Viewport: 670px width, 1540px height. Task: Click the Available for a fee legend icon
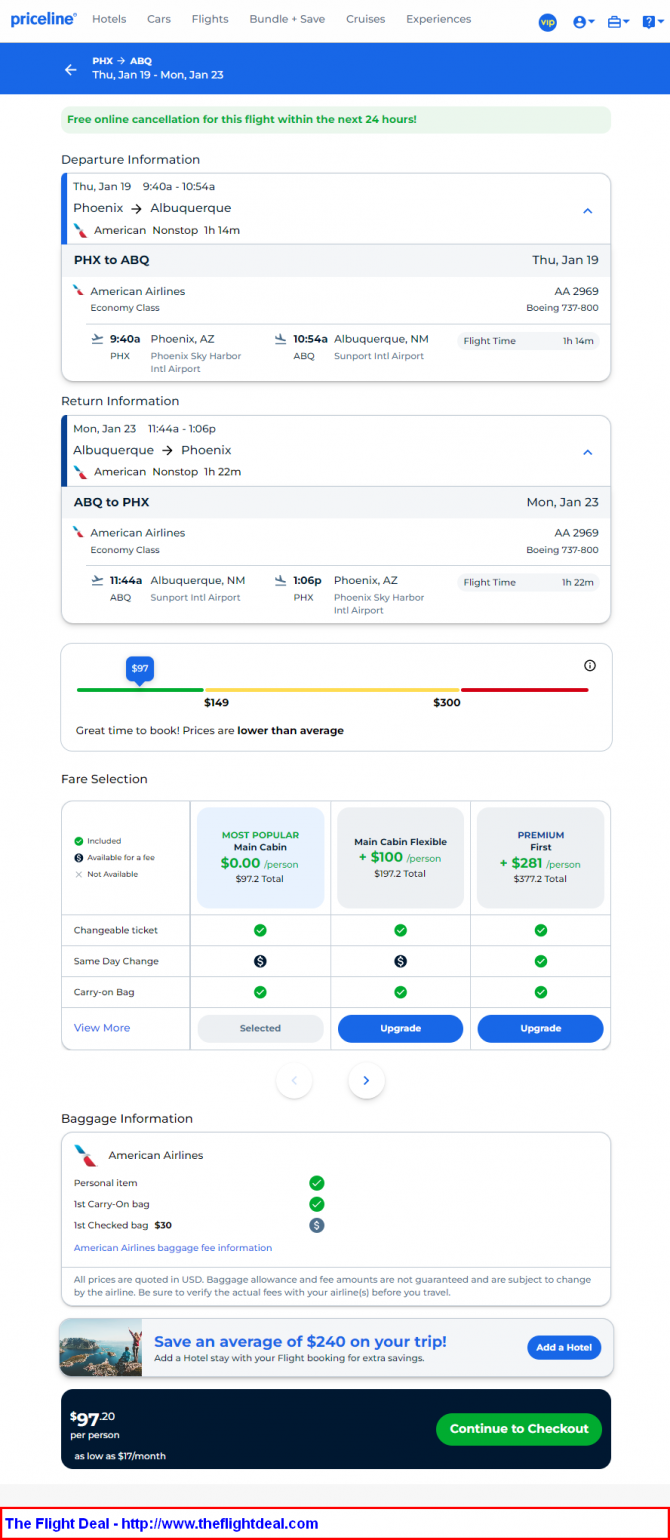pos(79,857)
